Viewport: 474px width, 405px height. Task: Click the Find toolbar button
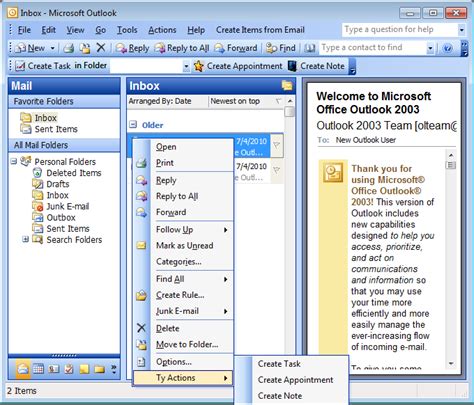[x=281, y=48]
